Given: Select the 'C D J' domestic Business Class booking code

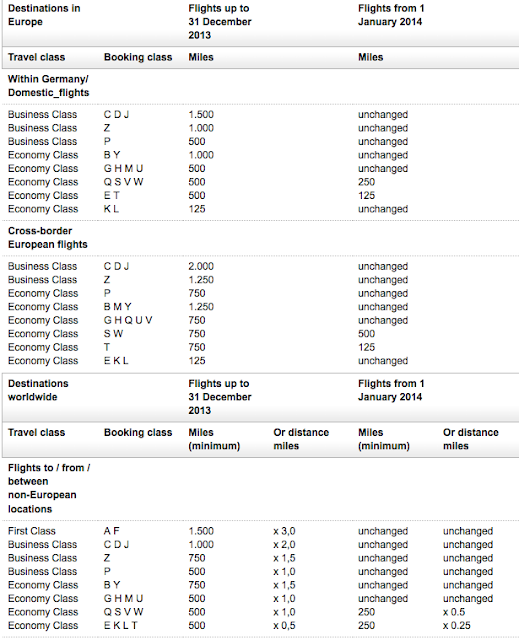Looking at the screenshot, I should (116, 115).
